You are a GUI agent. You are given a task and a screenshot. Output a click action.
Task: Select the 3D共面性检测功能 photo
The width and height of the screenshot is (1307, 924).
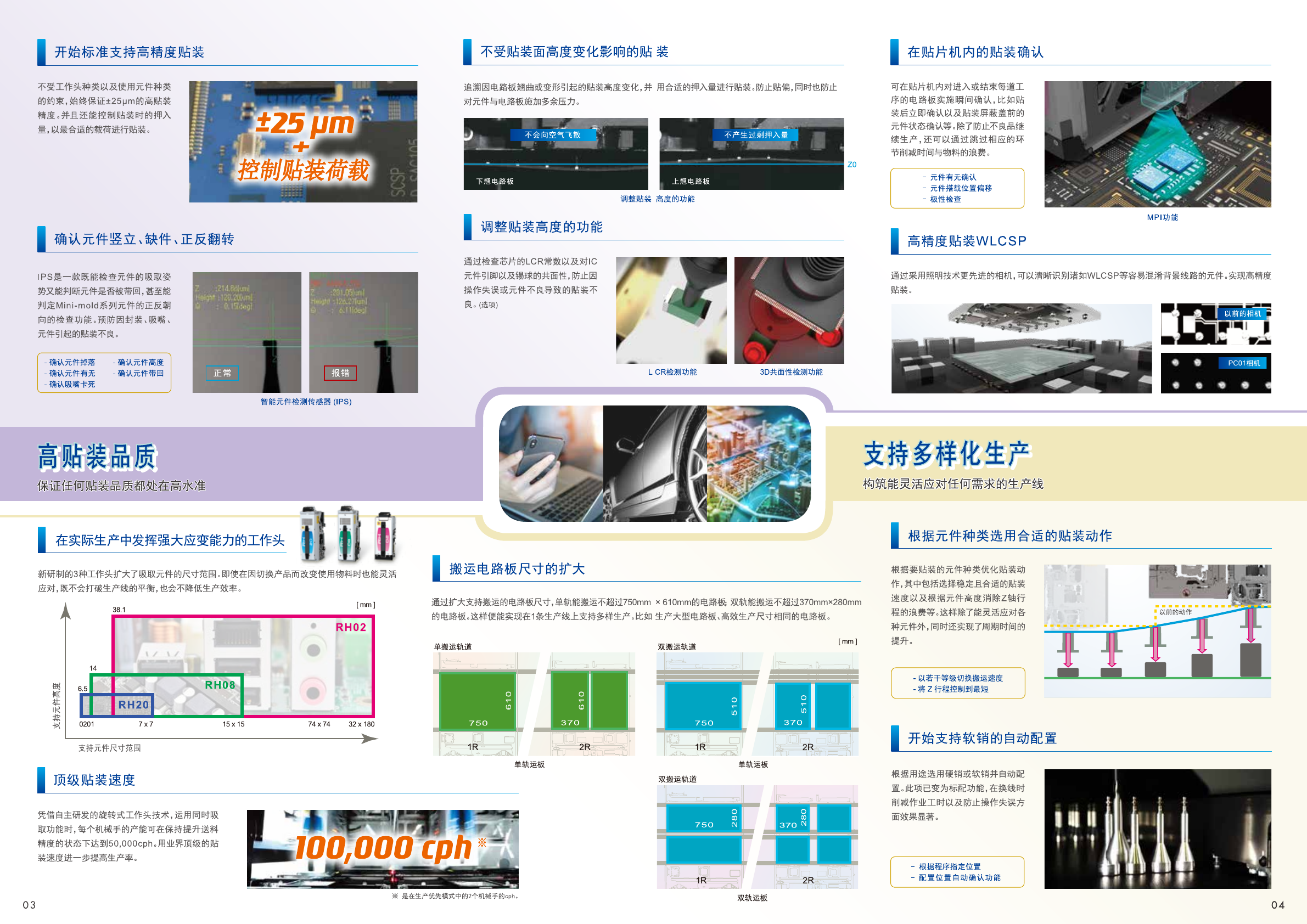[788, 310]
